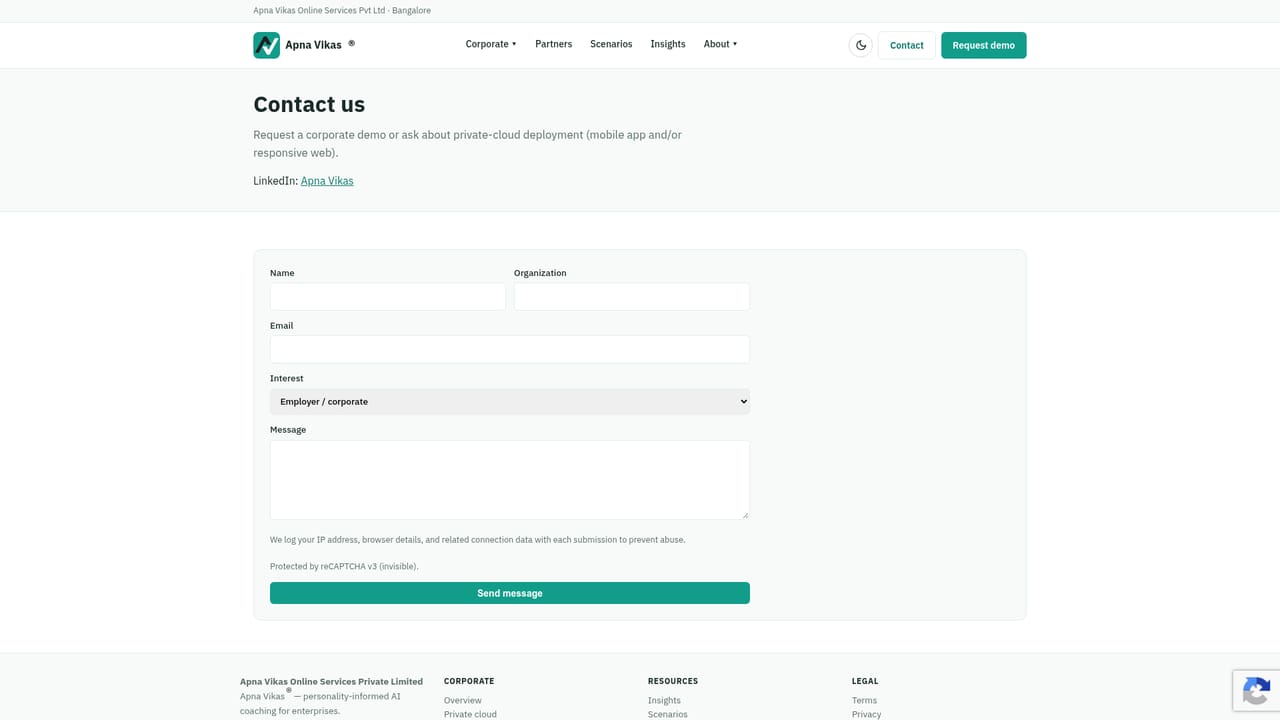
Task: Open the Interest select dropdown
Action: [x=510, y=402]
